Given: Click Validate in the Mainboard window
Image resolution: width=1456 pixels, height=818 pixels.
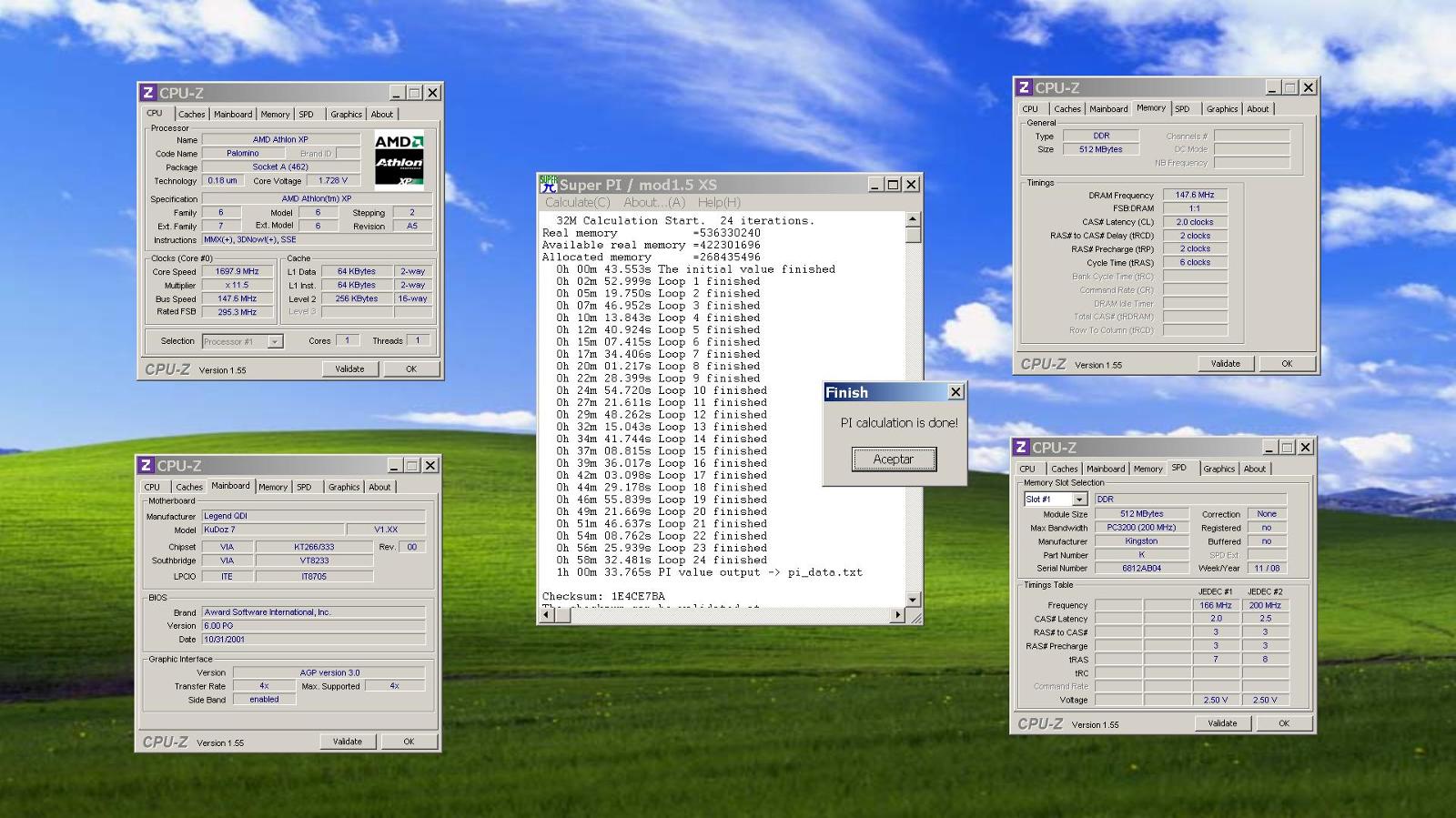Looking at the screenshot, I should pyautogui.click(x=347, y=742).
